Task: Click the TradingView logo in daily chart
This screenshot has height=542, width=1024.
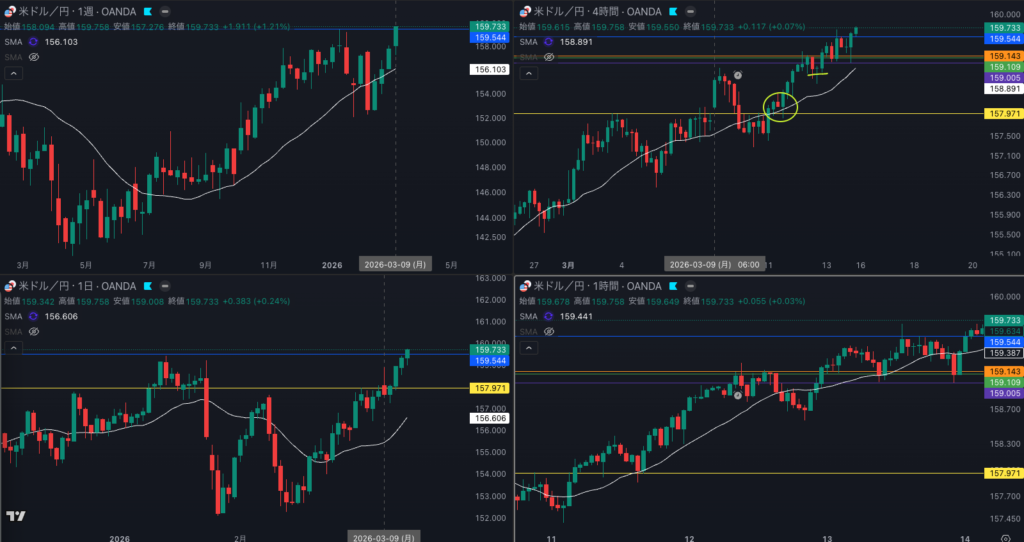Action: tap(15, 516)
